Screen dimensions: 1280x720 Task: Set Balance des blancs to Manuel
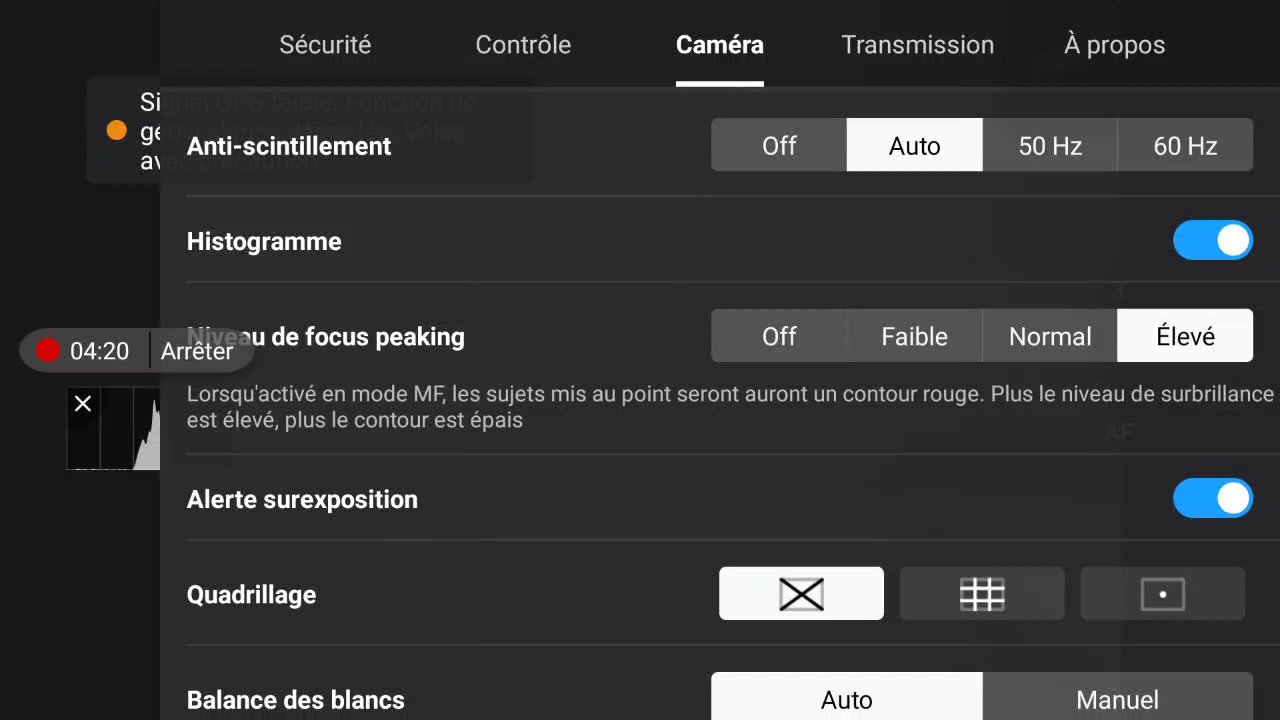1117,697
